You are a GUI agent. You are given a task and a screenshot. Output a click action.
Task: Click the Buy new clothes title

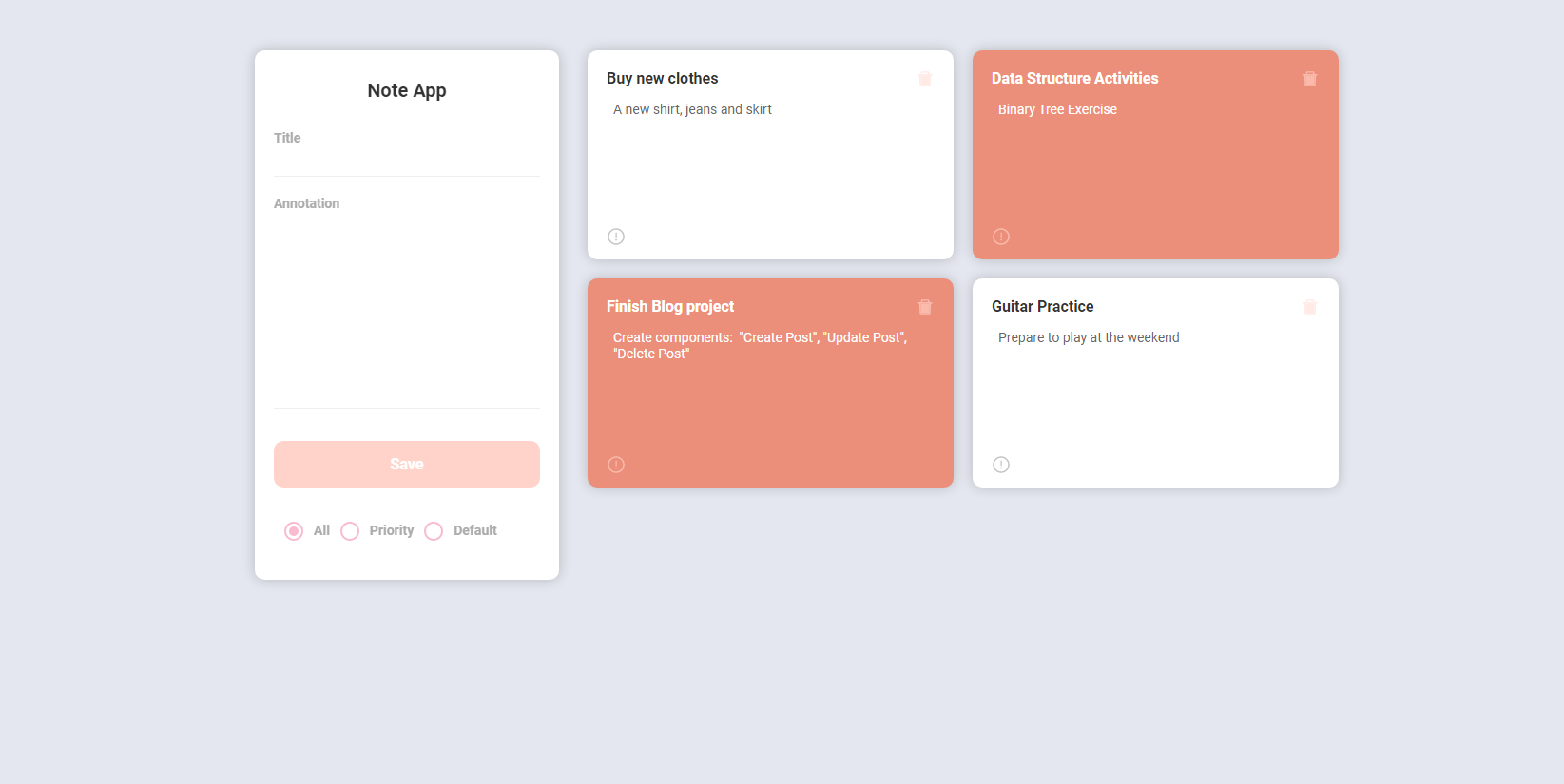pos(663,79)
